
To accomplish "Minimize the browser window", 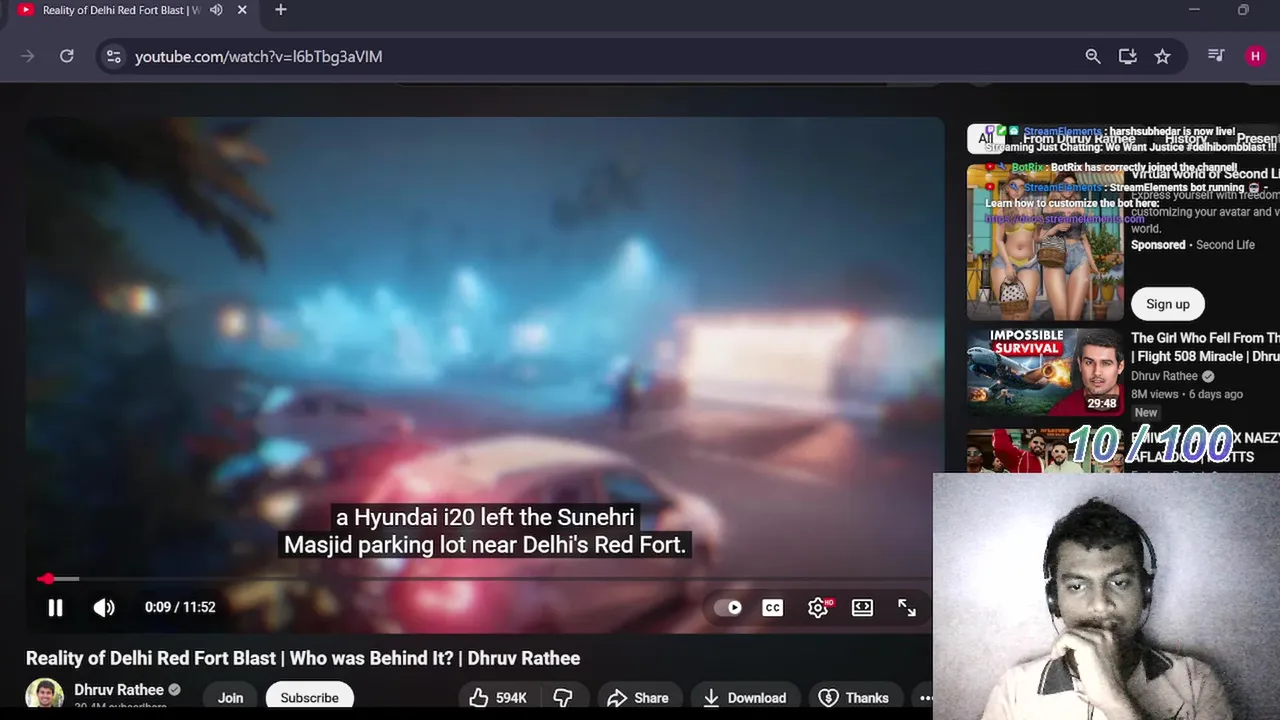I will 1194,10.
